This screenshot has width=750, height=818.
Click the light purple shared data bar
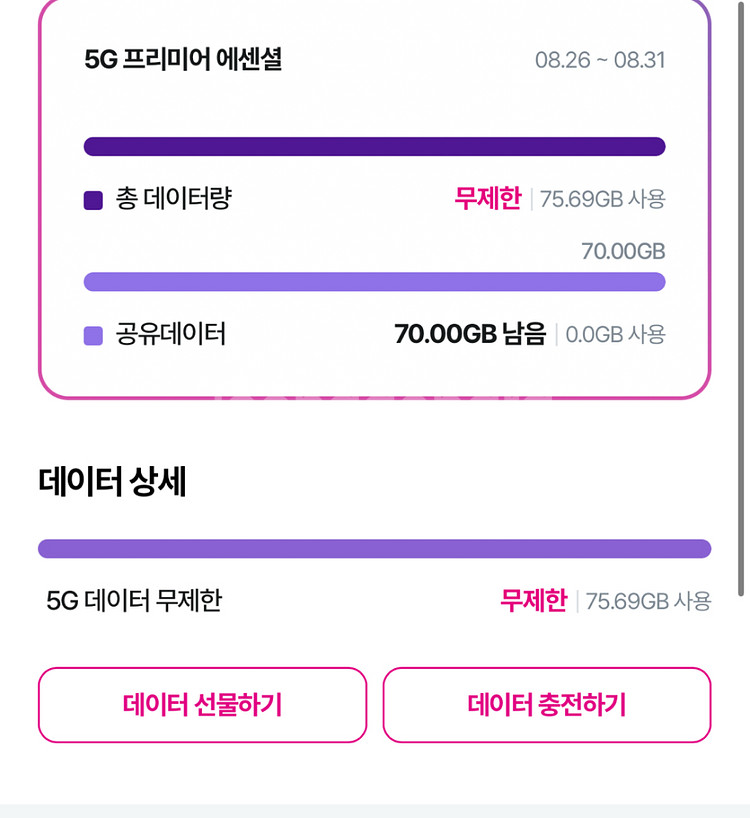[374, 282]
